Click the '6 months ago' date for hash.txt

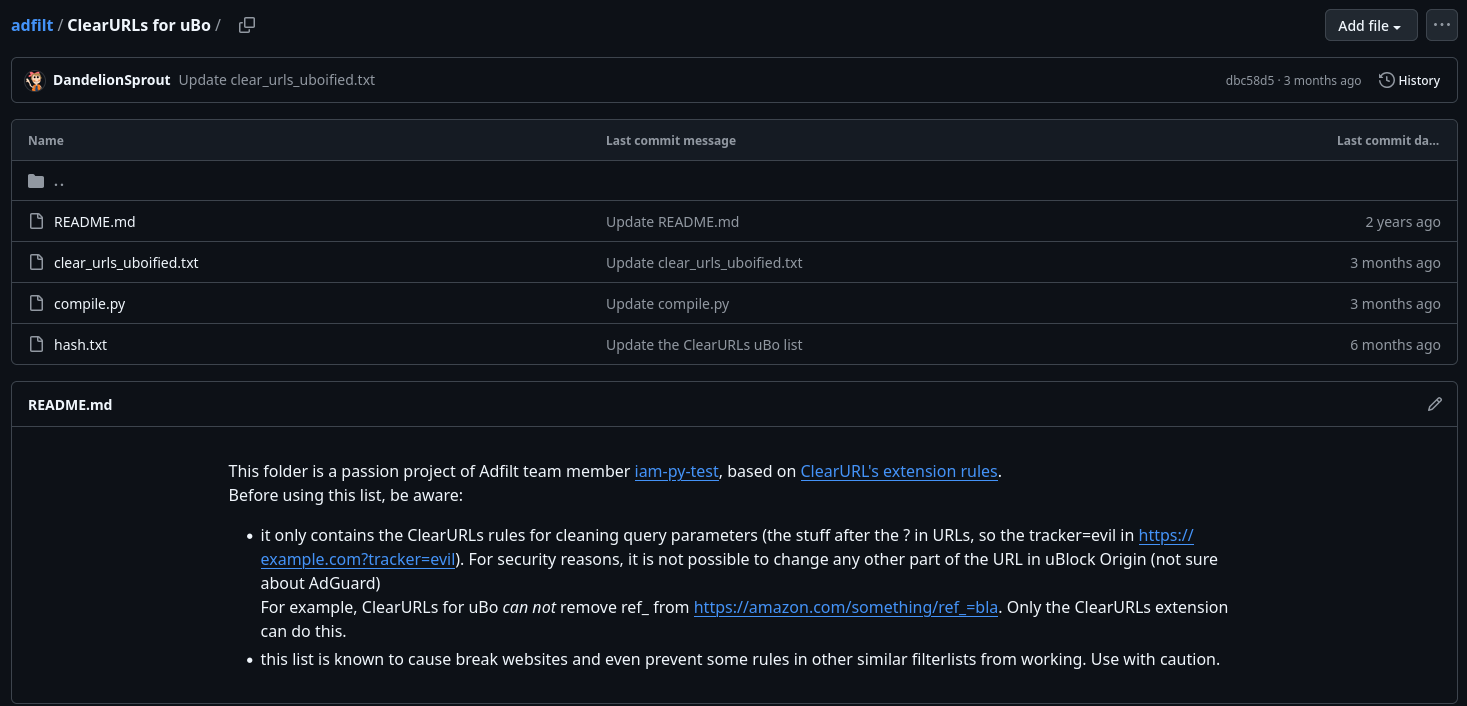click(x=1395, y=345)
